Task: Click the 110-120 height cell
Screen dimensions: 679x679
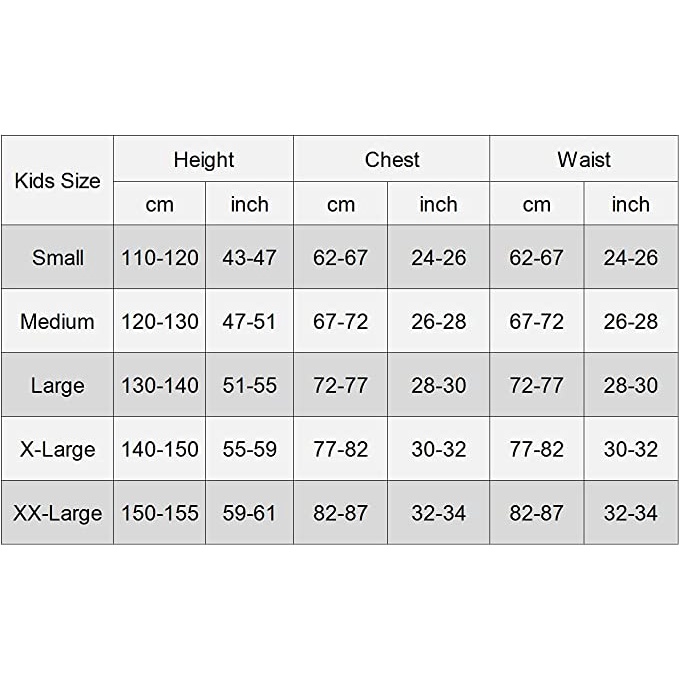Action: click(x=160, y=258)
